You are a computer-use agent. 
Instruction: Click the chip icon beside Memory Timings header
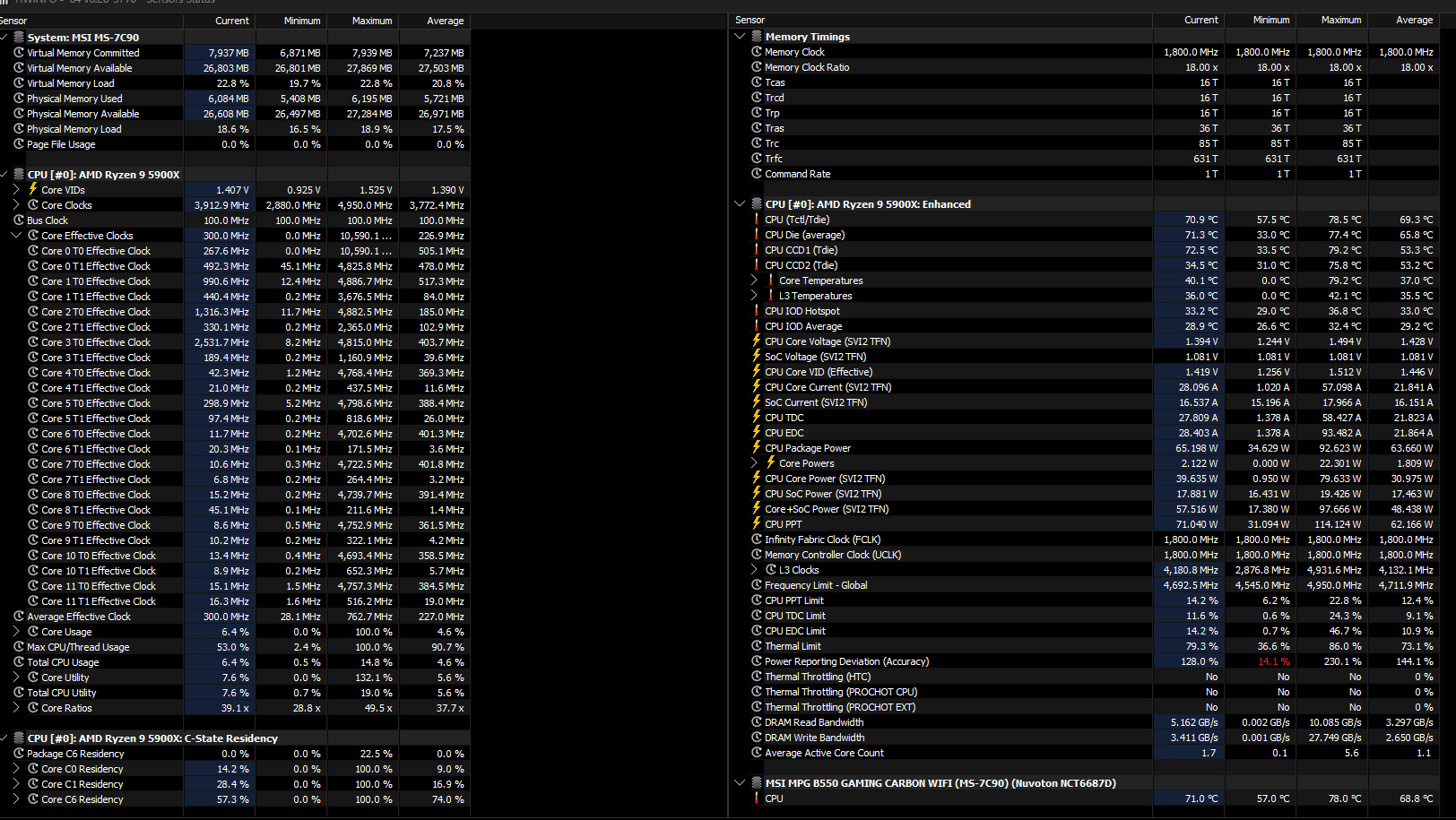[x=757, y=36]
